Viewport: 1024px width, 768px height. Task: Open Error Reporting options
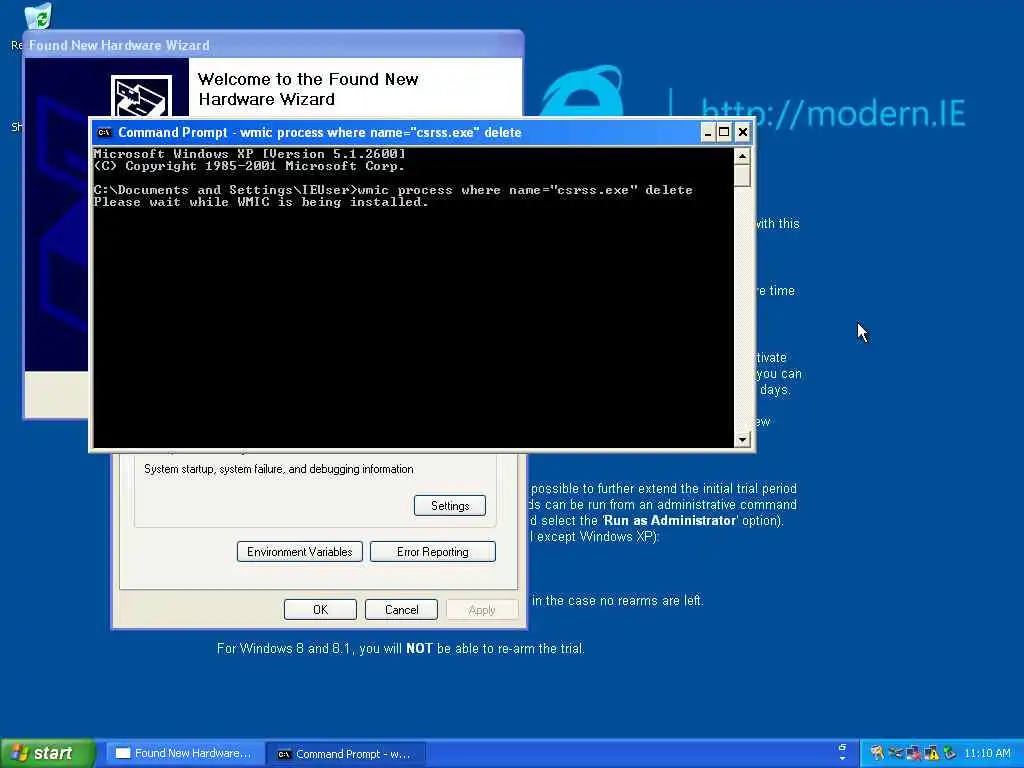click(x=432, y=552)
